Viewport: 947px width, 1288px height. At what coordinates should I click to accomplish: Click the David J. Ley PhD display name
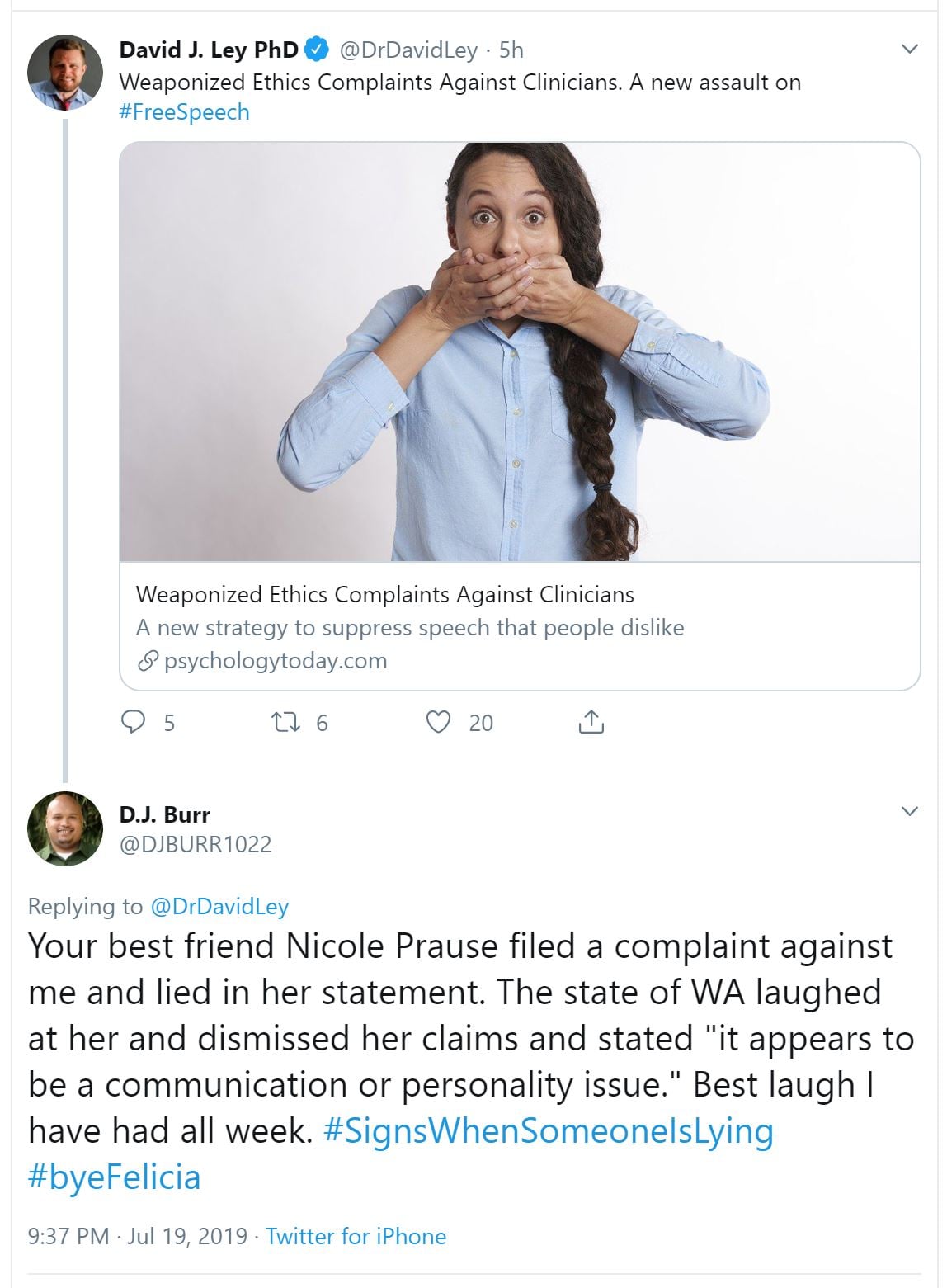click(x=209, y=50)
